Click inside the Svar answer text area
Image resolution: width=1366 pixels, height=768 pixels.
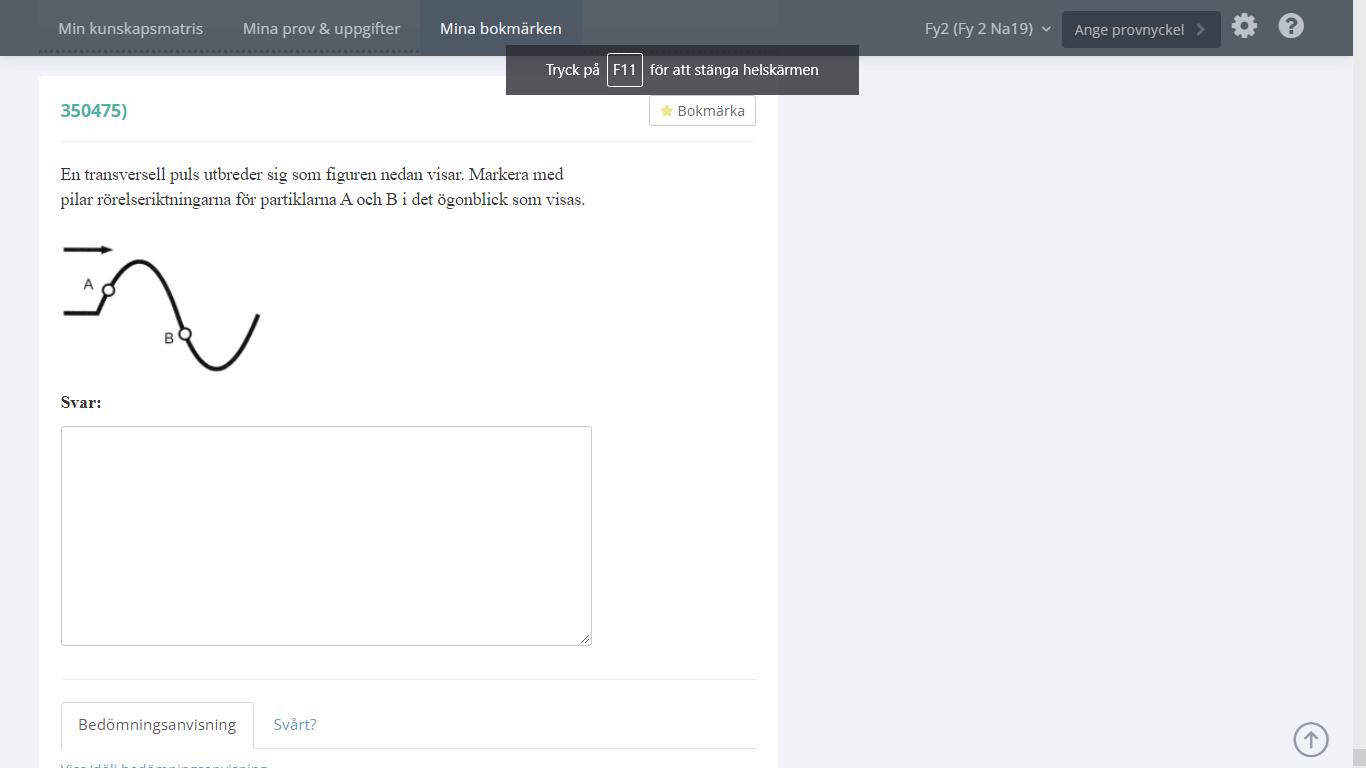326,535
